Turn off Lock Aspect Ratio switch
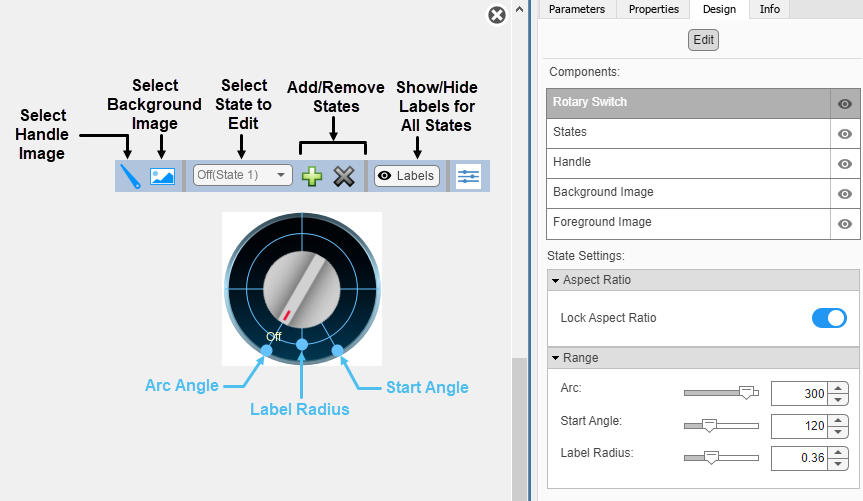The width and height of the screenshot is (863, 501). (829, 318)
